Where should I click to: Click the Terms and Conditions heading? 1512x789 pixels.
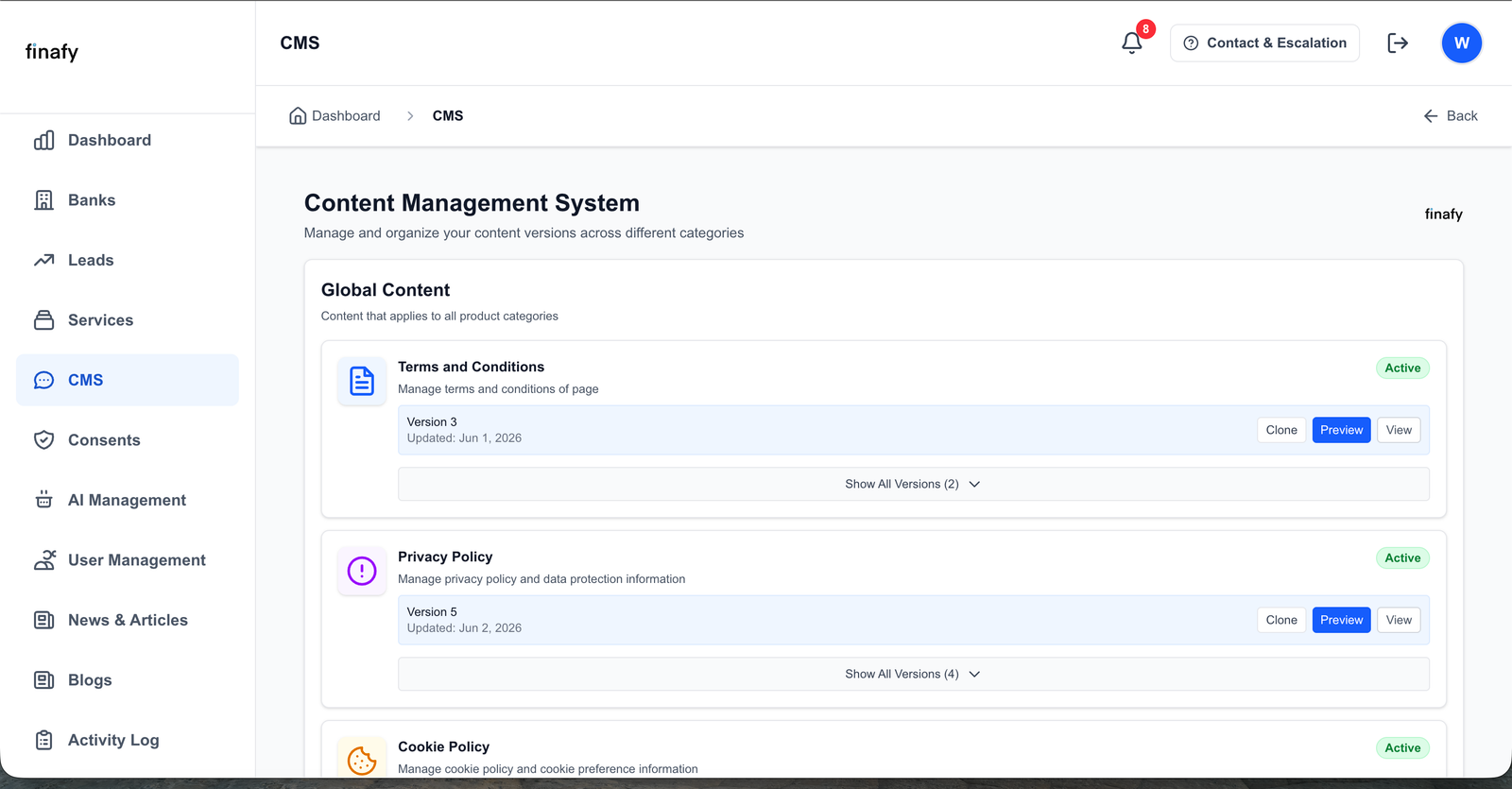pyautogui.click(x=471, y=367)
